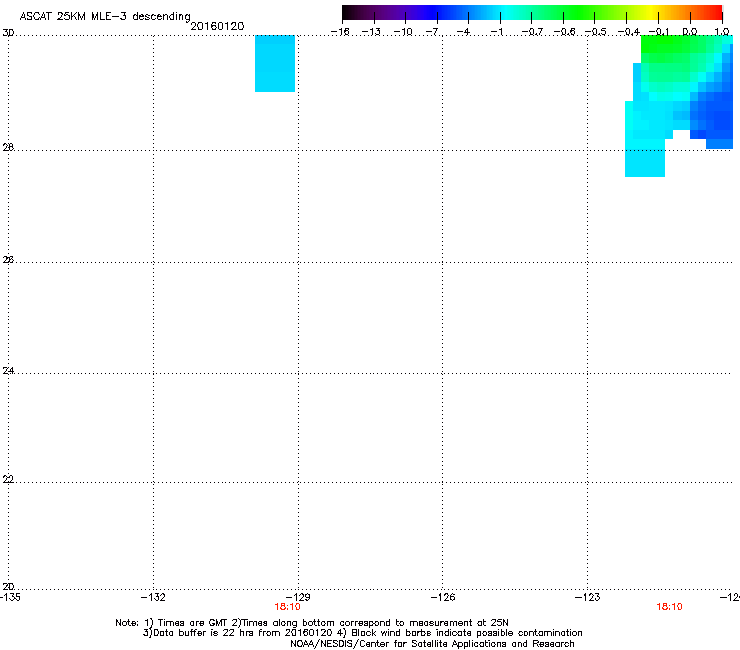Click the colorbar label -16
Viewport: 740px width, 650px height.
tap(340, 32)
